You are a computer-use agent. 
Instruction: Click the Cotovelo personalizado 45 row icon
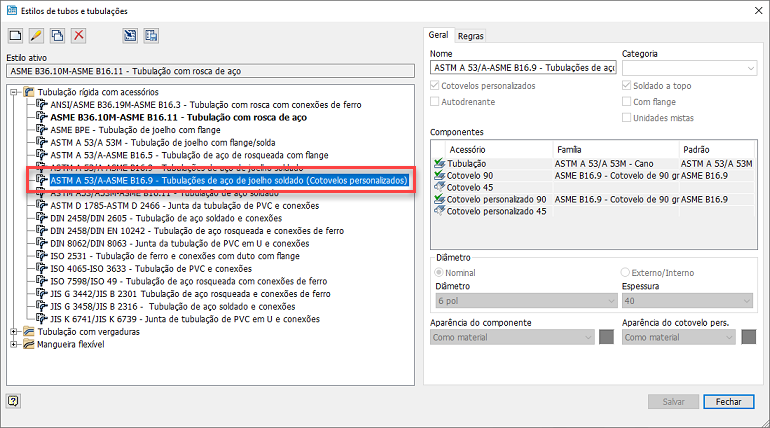tap(440, 211)
